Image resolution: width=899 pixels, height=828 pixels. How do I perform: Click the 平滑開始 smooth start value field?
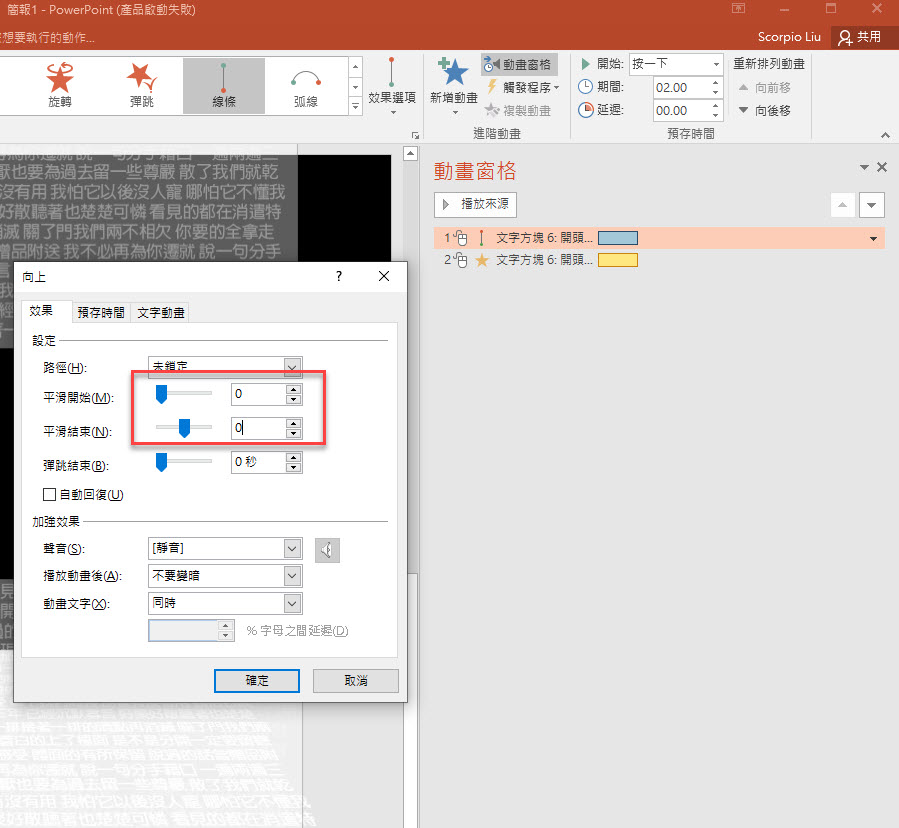pyautogui.click(x=257, y=394)
